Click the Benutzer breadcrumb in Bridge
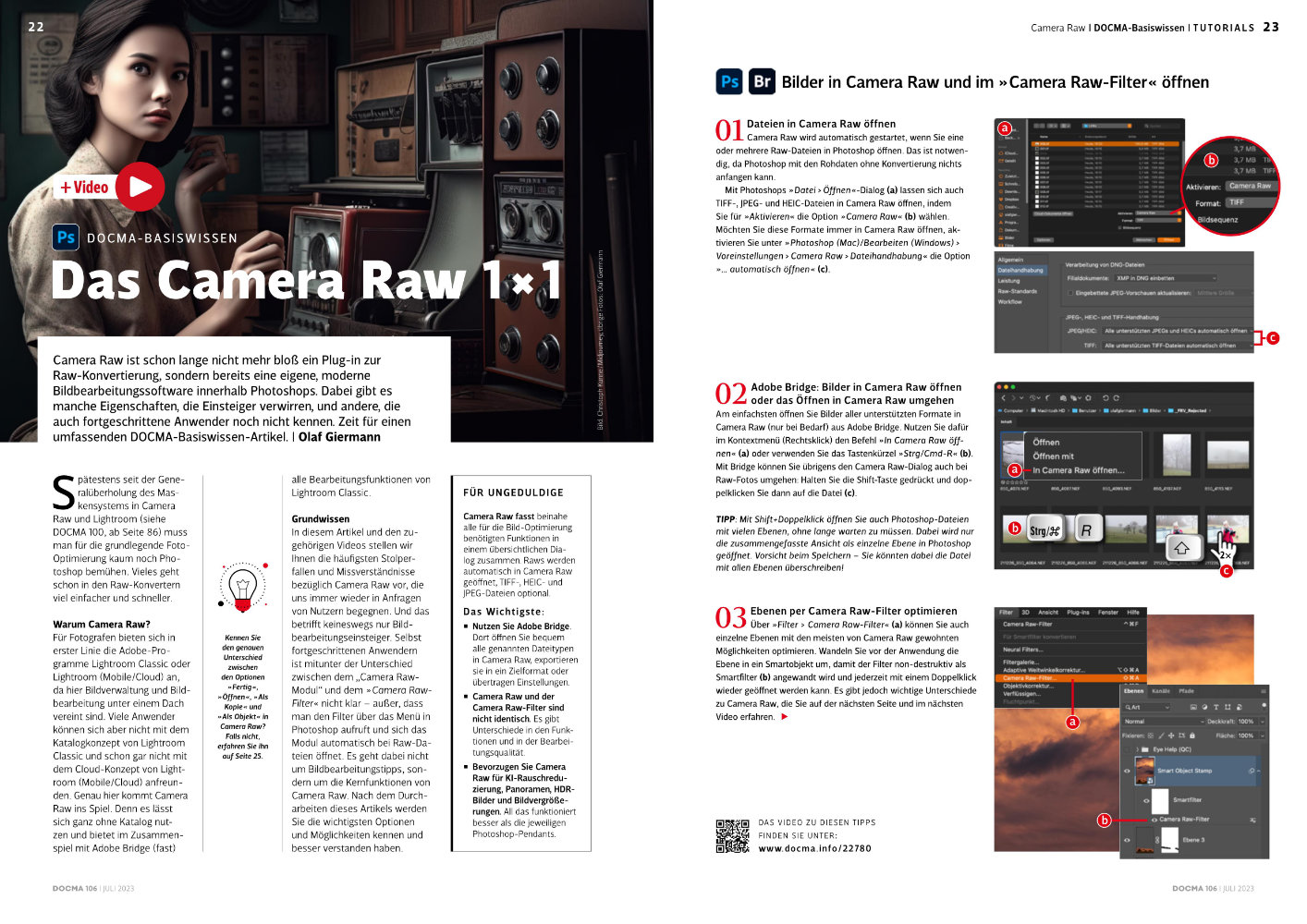The height and width of the screenshot is (924, 1307). point(1084,410)
